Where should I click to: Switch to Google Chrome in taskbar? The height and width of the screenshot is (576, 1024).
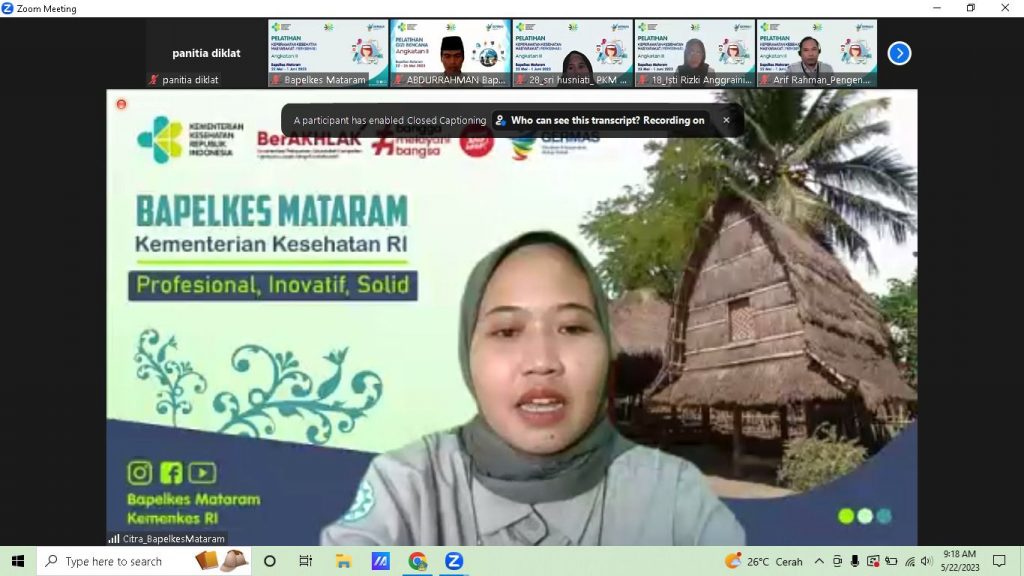coord(417,561)
